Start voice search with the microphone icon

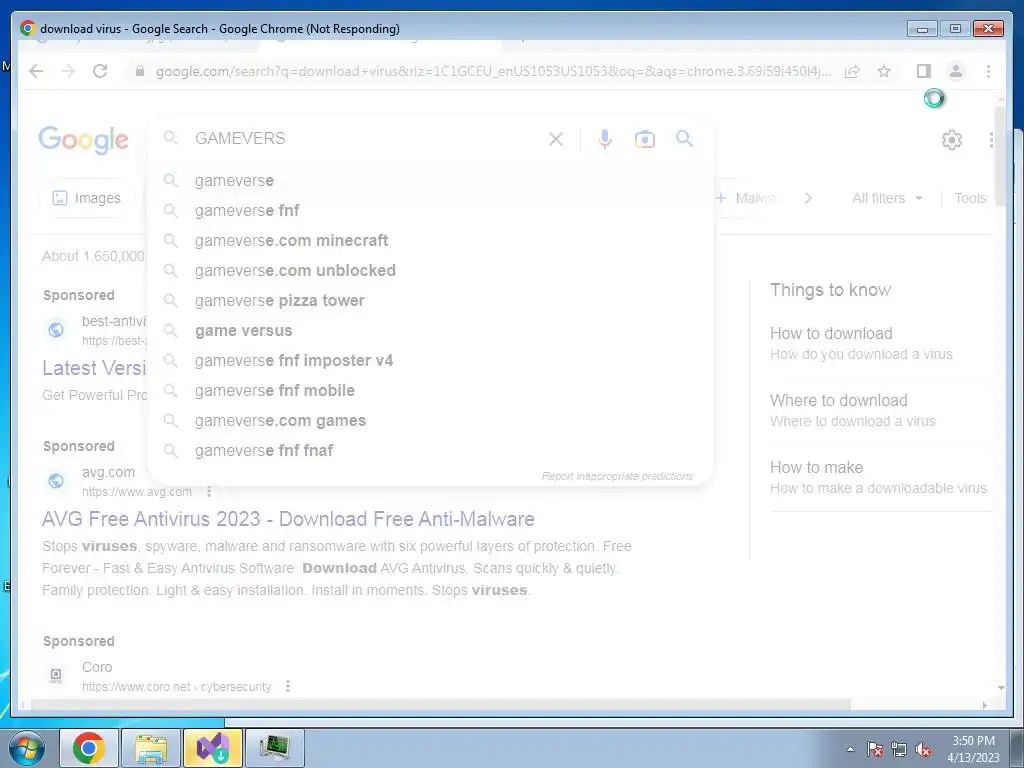click(x=605, y=139)
